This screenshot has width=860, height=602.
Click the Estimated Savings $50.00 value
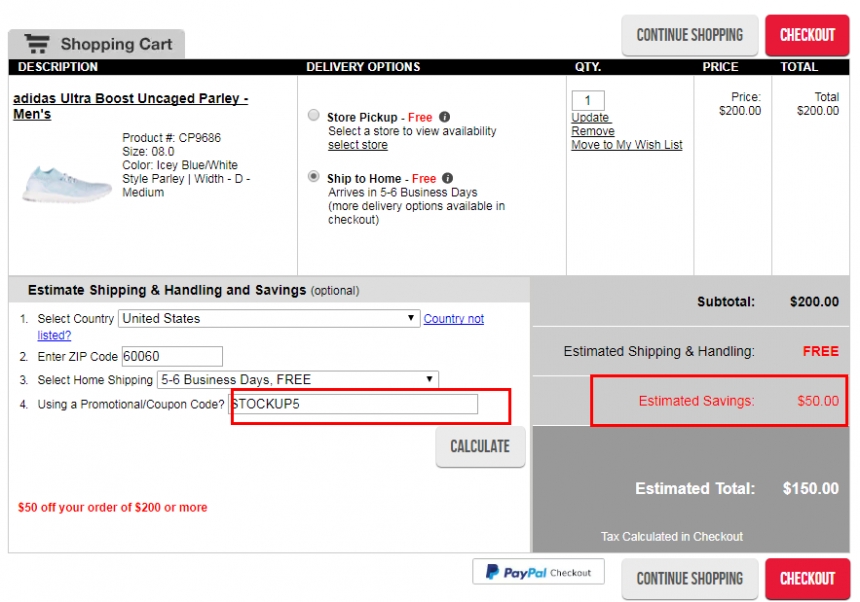(x=818, y=401)
